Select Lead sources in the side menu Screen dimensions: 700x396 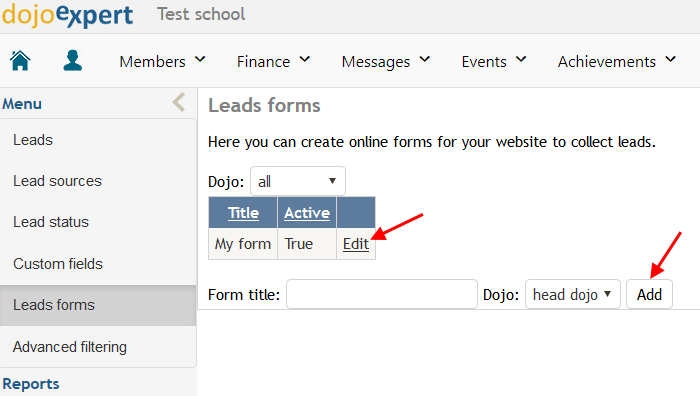(x=98, y=181)
